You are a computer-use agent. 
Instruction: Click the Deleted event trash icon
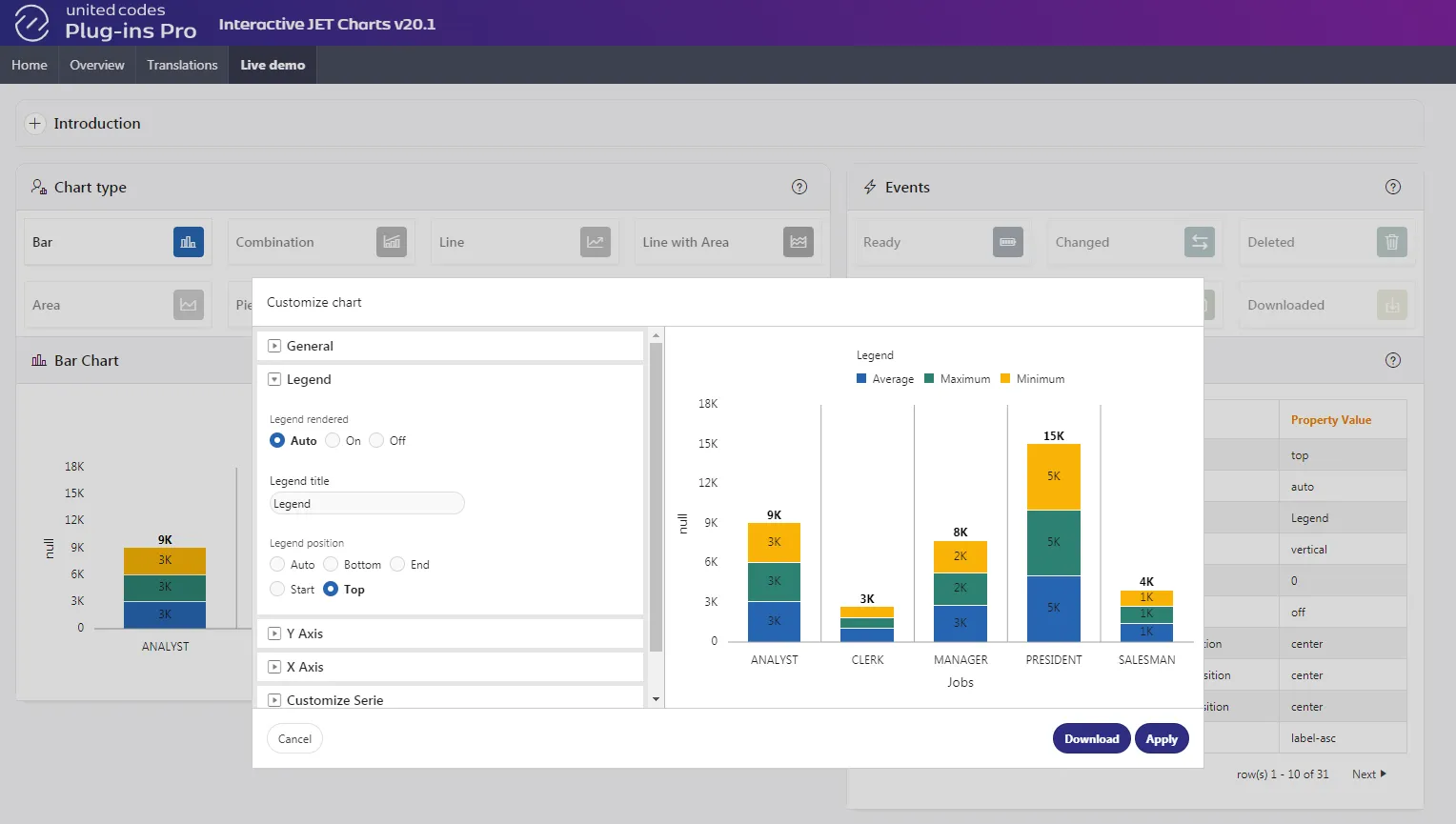[x=1392, y=242]
